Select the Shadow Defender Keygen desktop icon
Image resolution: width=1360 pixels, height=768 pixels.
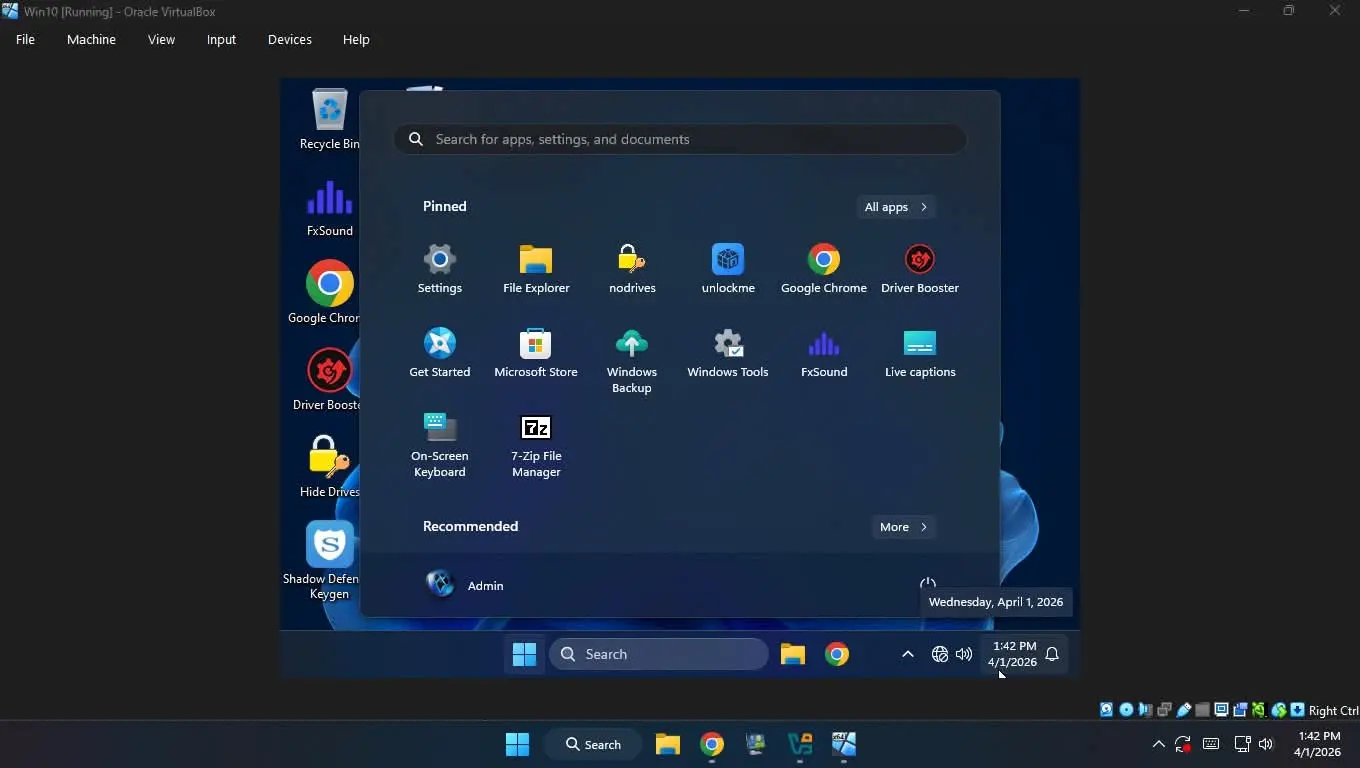(329, 560)
